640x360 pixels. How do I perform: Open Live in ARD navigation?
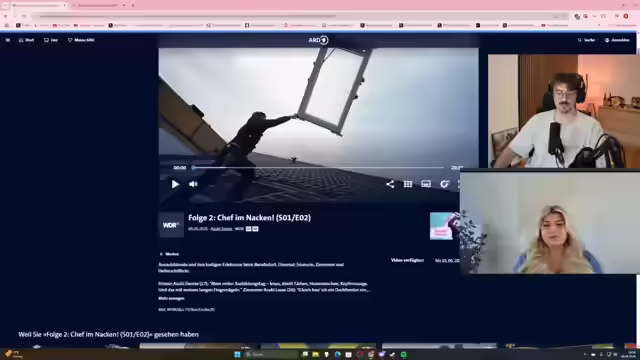tap(51, 40)
